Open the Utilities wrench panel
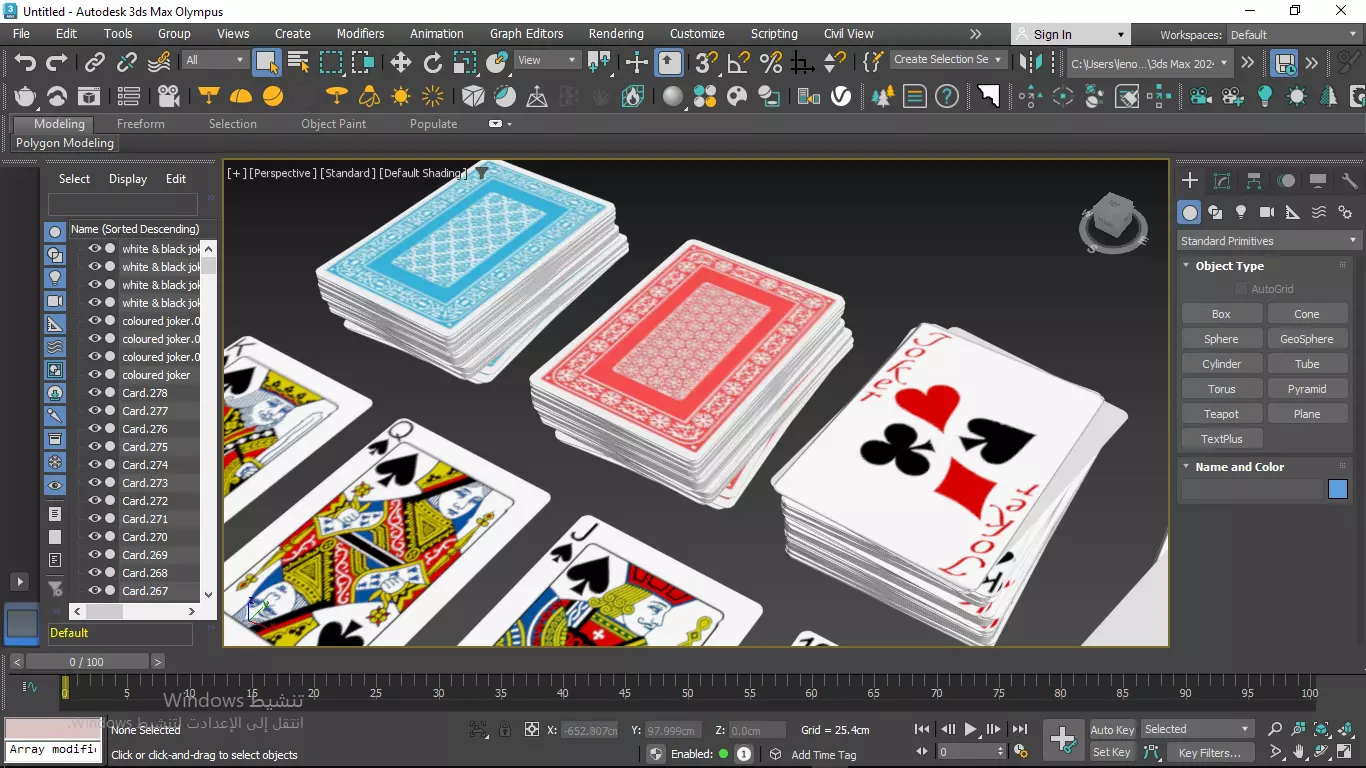 (x=1349, y=181)
